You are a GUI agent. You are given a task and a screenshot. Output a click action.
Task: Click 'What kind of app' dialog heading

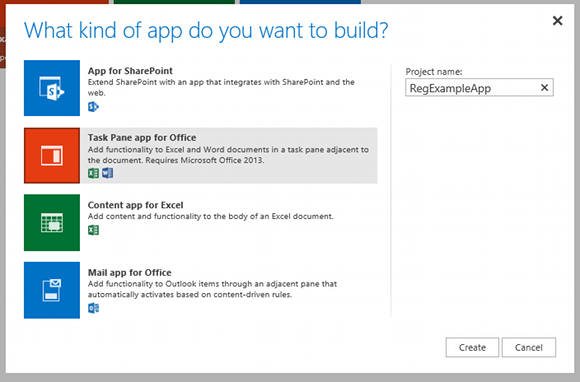point(206,30)
